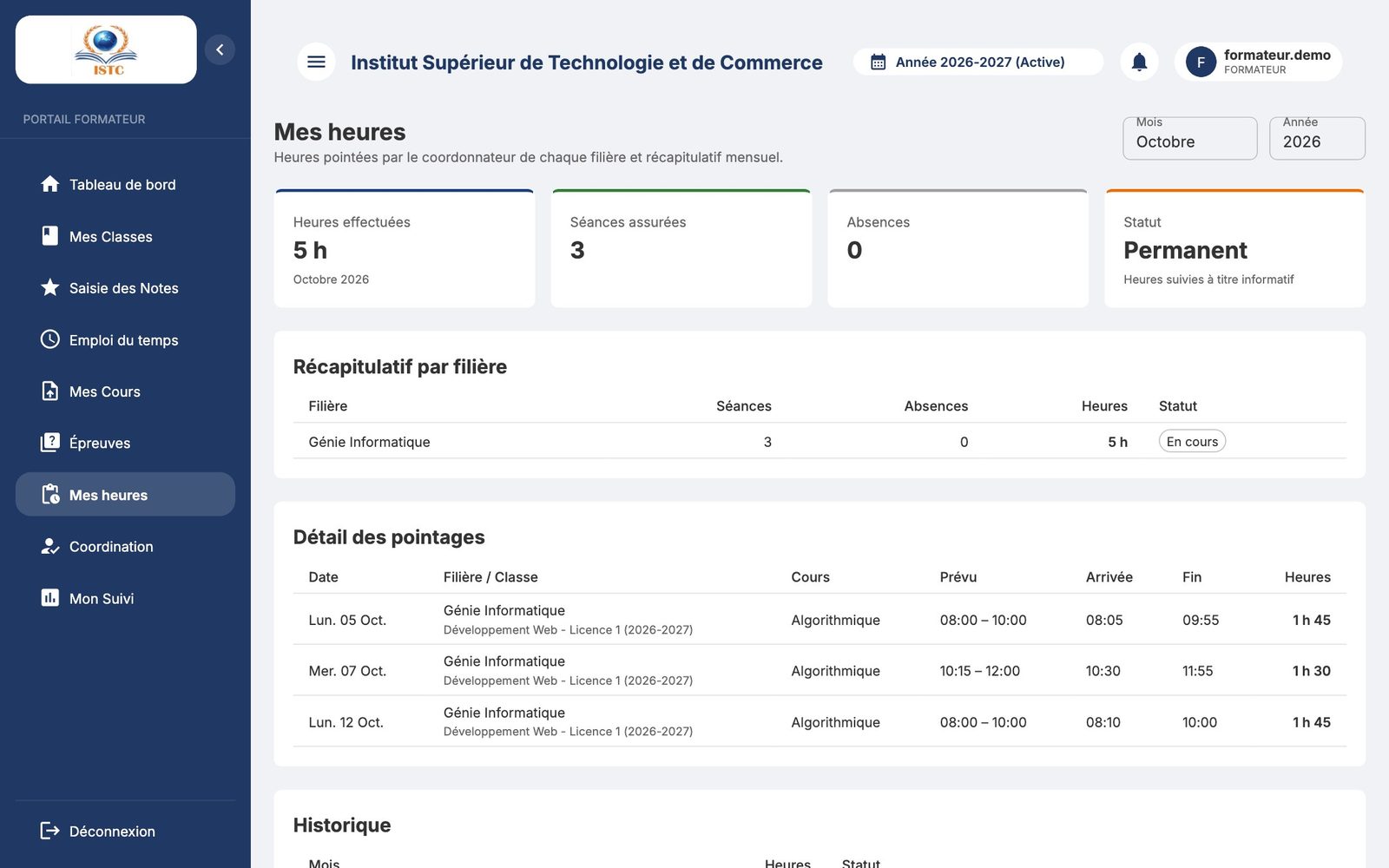Collapse the sidebar with the chevron button
Viewport: 1389px width, 868px height.
coord(220,49)
